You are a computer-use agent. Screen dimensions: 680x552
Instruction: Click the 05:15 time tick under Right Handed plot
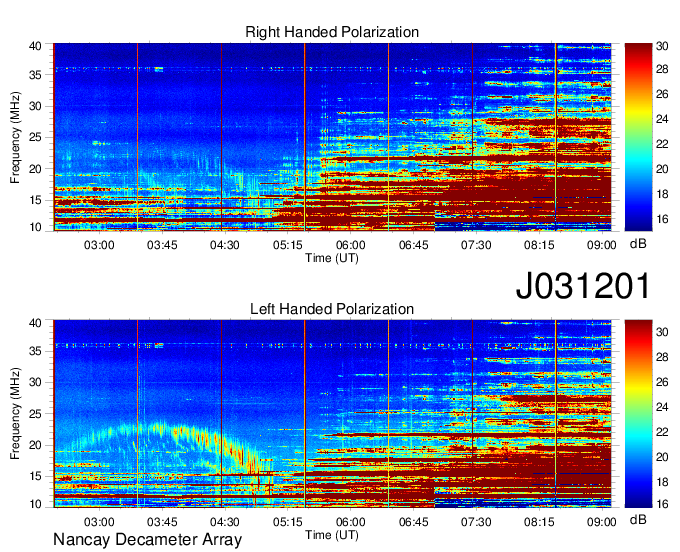288,245
